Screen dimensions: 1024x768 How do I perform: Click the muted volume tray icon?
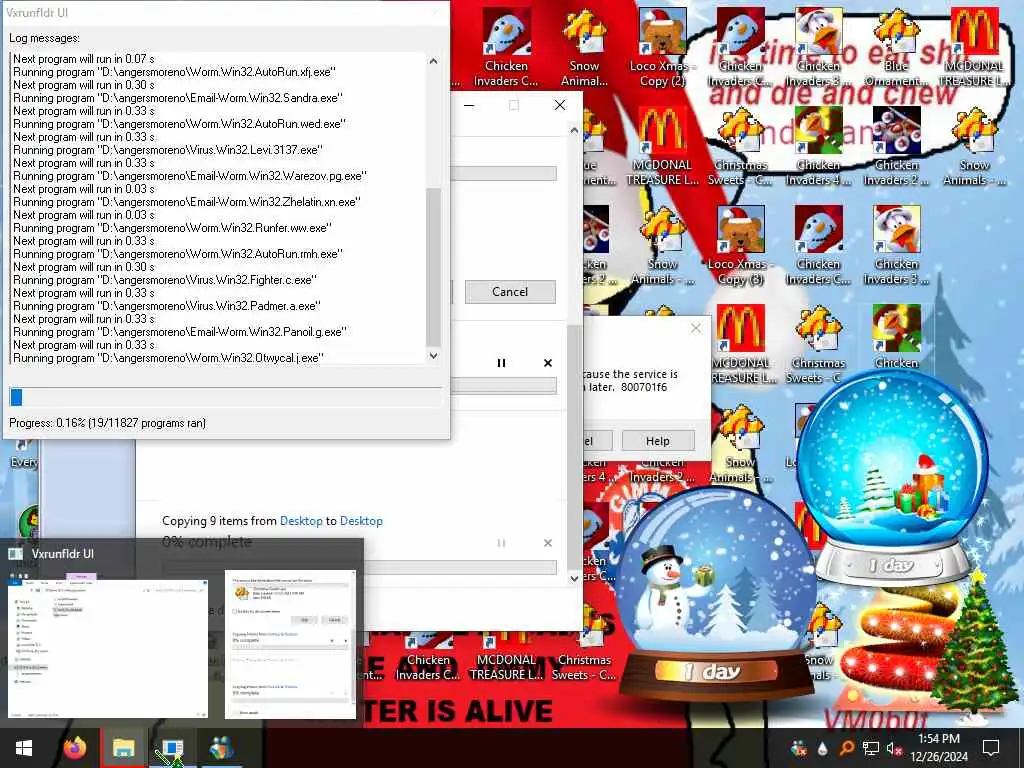pos(894,748)
